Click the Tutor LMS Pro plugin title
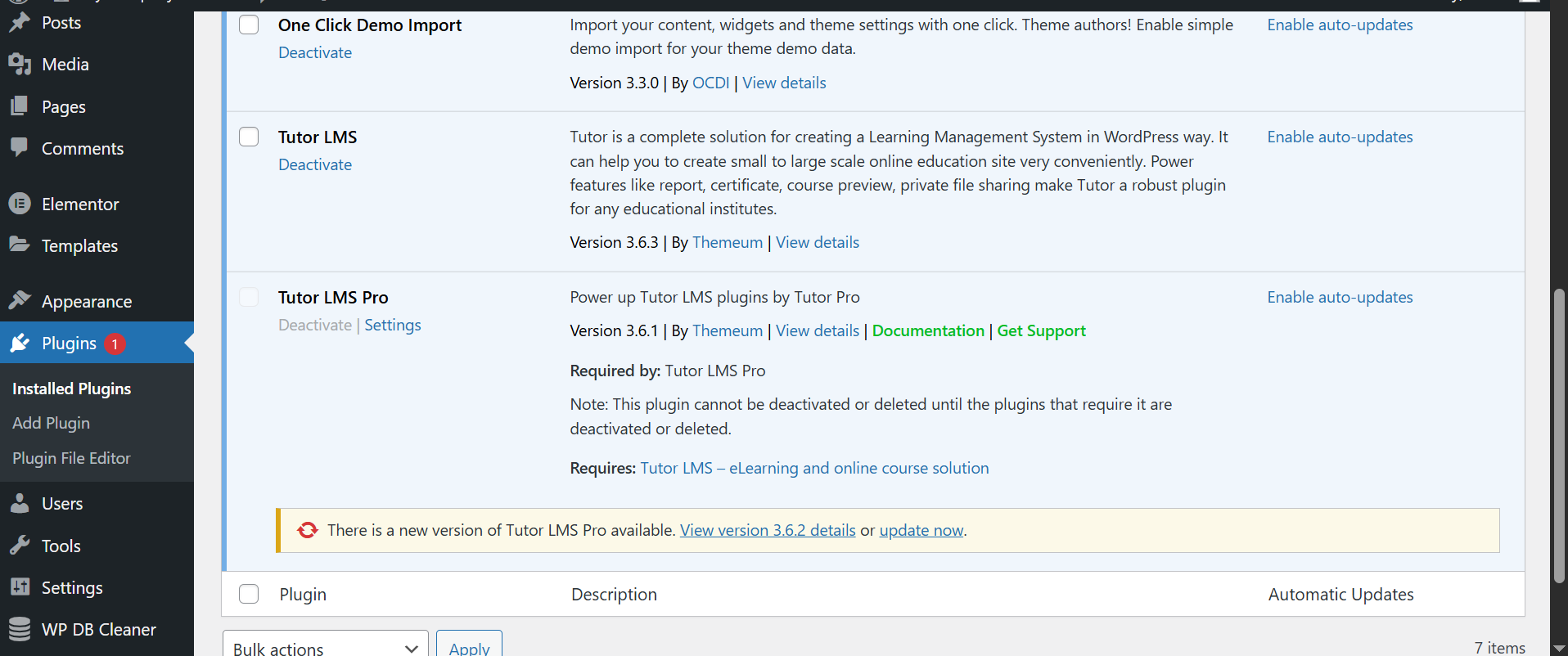 pyautogui.click(x=333, y=297)
